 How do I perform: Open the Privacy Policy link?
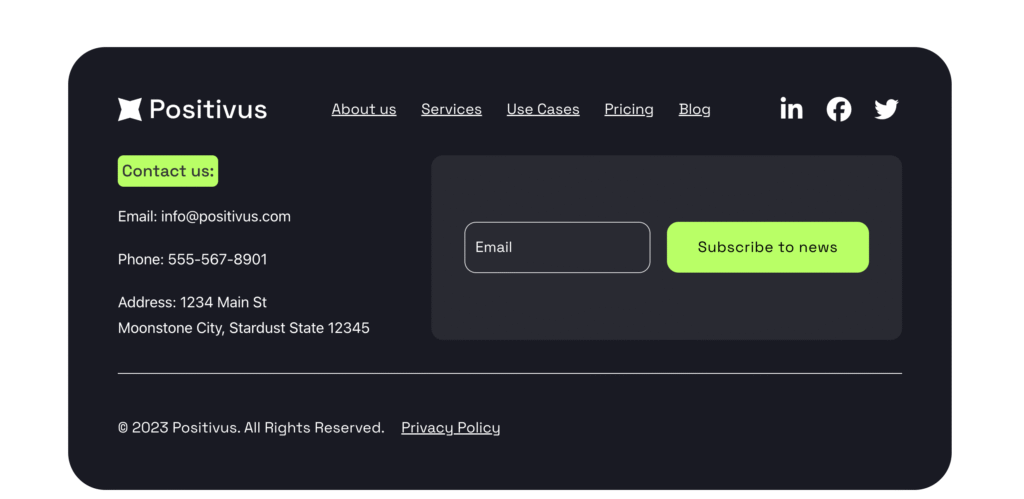[451, 428]
